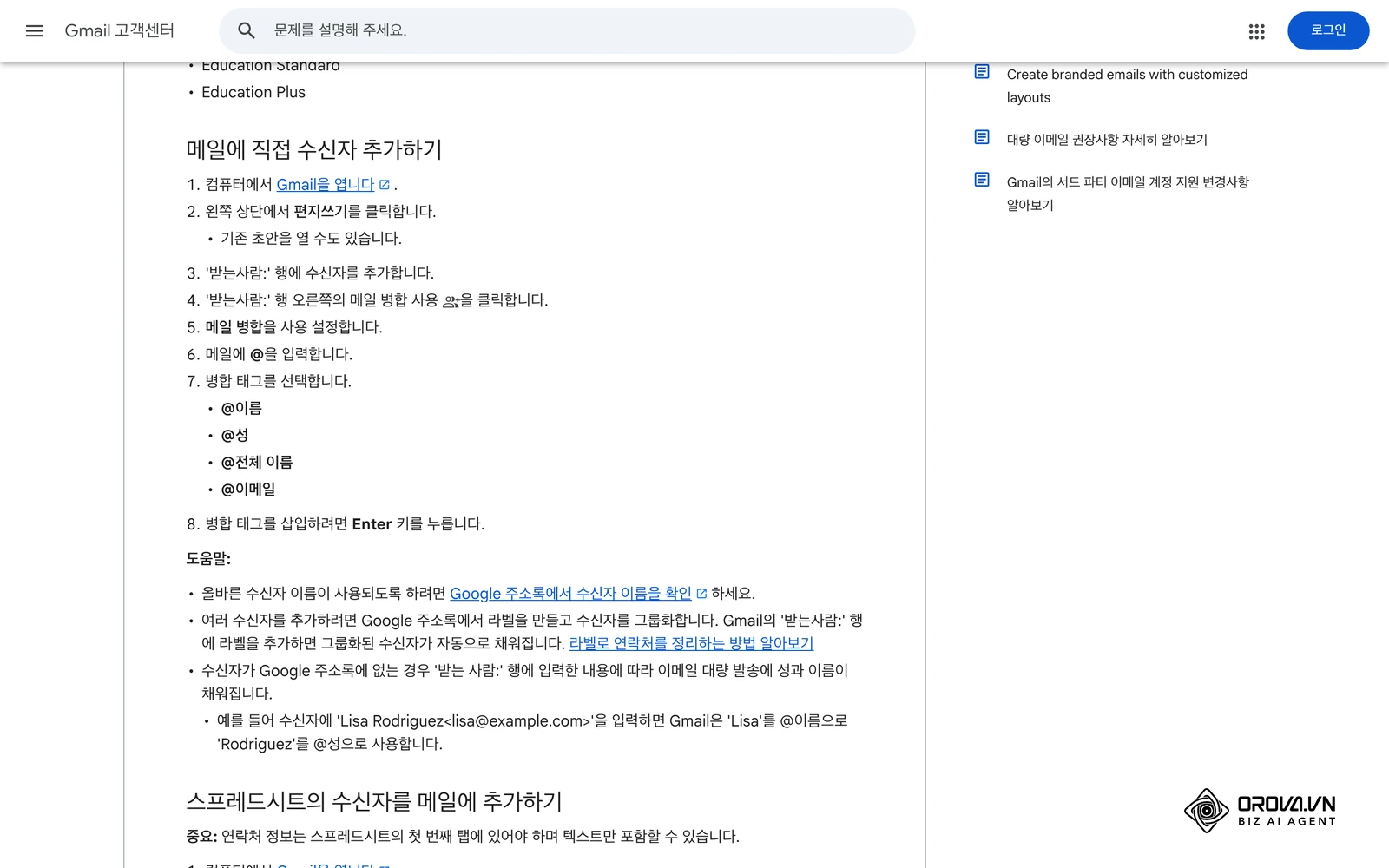Click the 'Lisa Rodriguez' example sentence

[x=531, y=732]
